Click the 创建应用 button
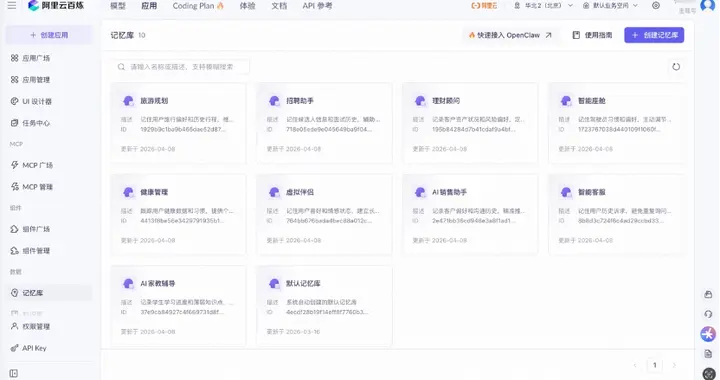Screen dimensions: 720x380 [x=49, y=35]
